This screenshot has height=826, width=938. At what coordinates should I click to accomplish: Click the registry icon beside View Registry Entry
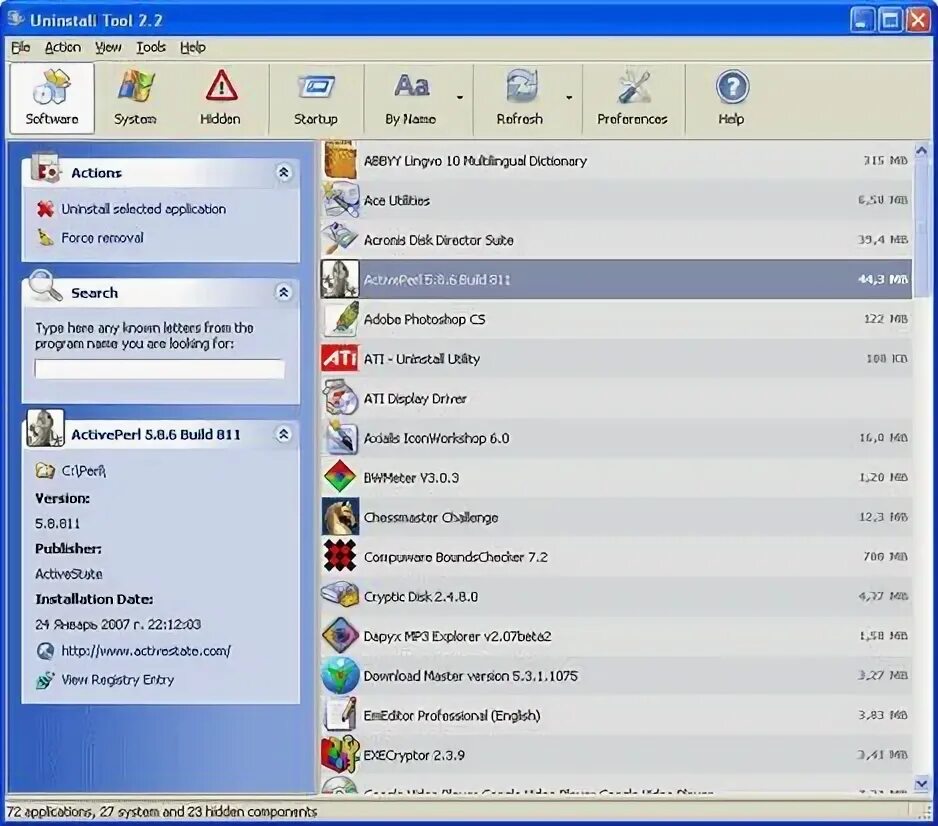coord(45,680)
